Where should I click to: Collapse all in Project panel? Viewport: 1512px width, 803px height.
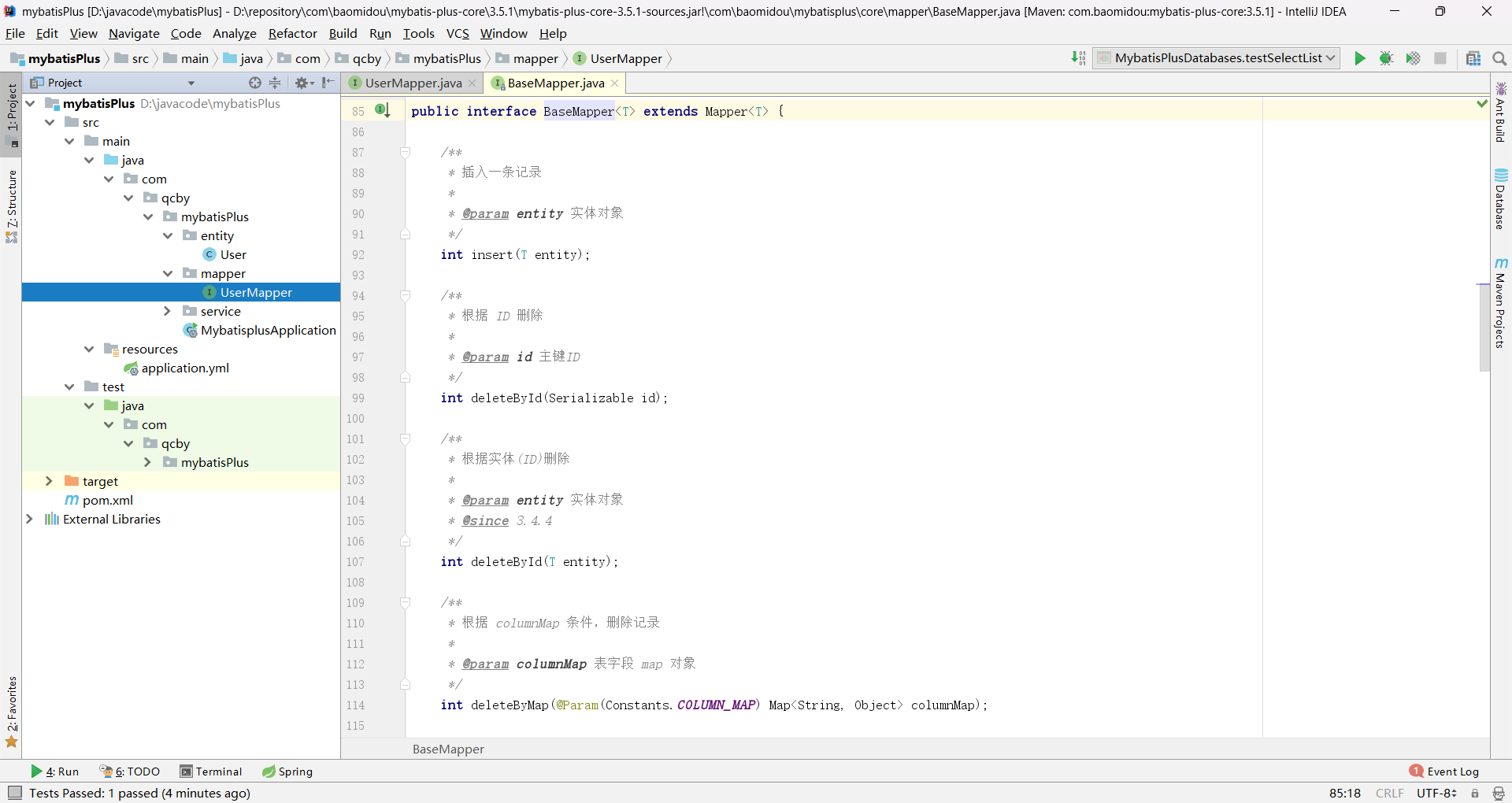pyautogui.click(x=275, y=83)
